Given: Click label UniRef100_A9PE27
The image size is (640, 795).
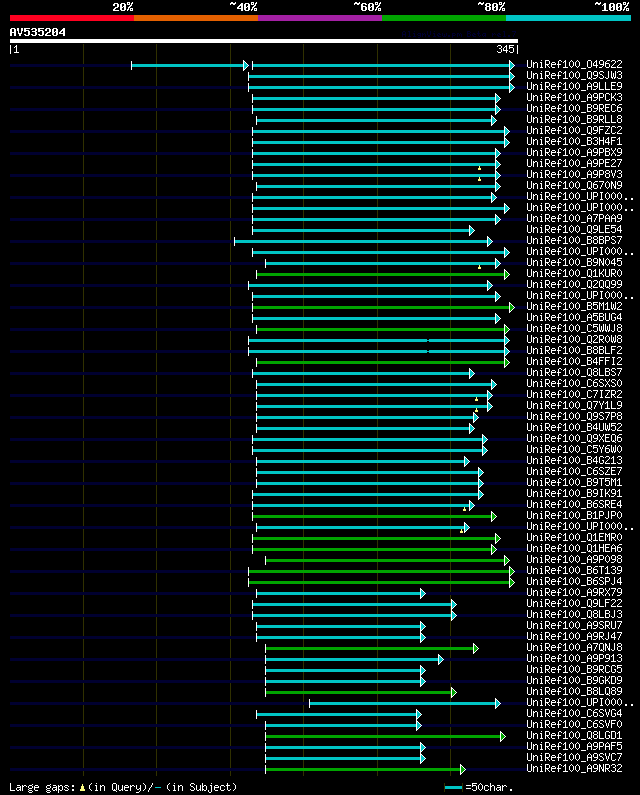Looking at the screenshot, I should point(574,163).
